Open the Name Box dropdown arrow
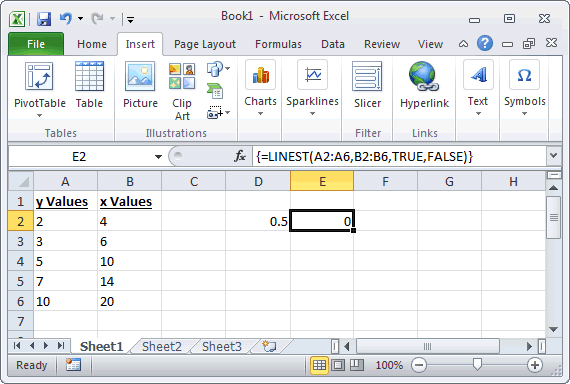 158,157
